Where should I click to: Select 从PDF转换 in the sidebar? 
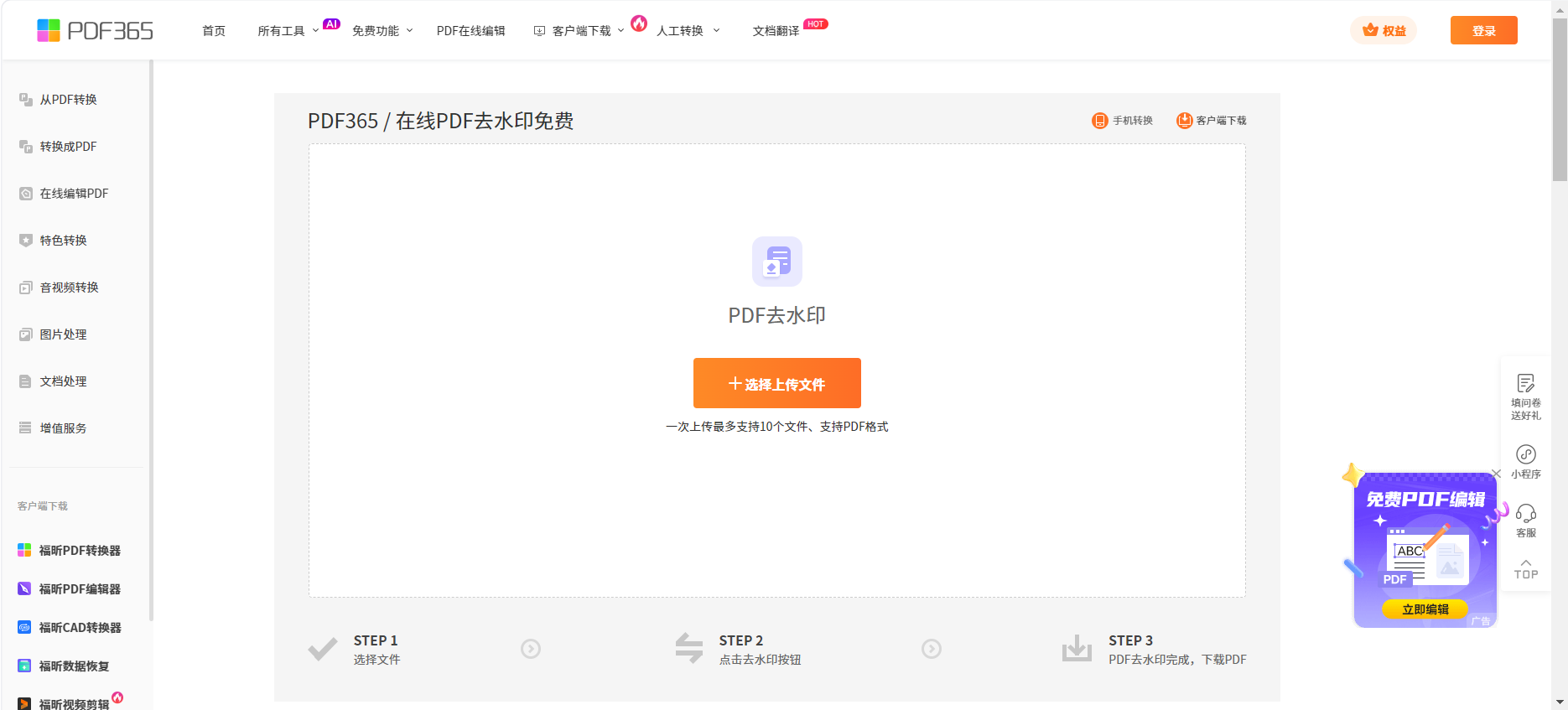tap(68, 100)
